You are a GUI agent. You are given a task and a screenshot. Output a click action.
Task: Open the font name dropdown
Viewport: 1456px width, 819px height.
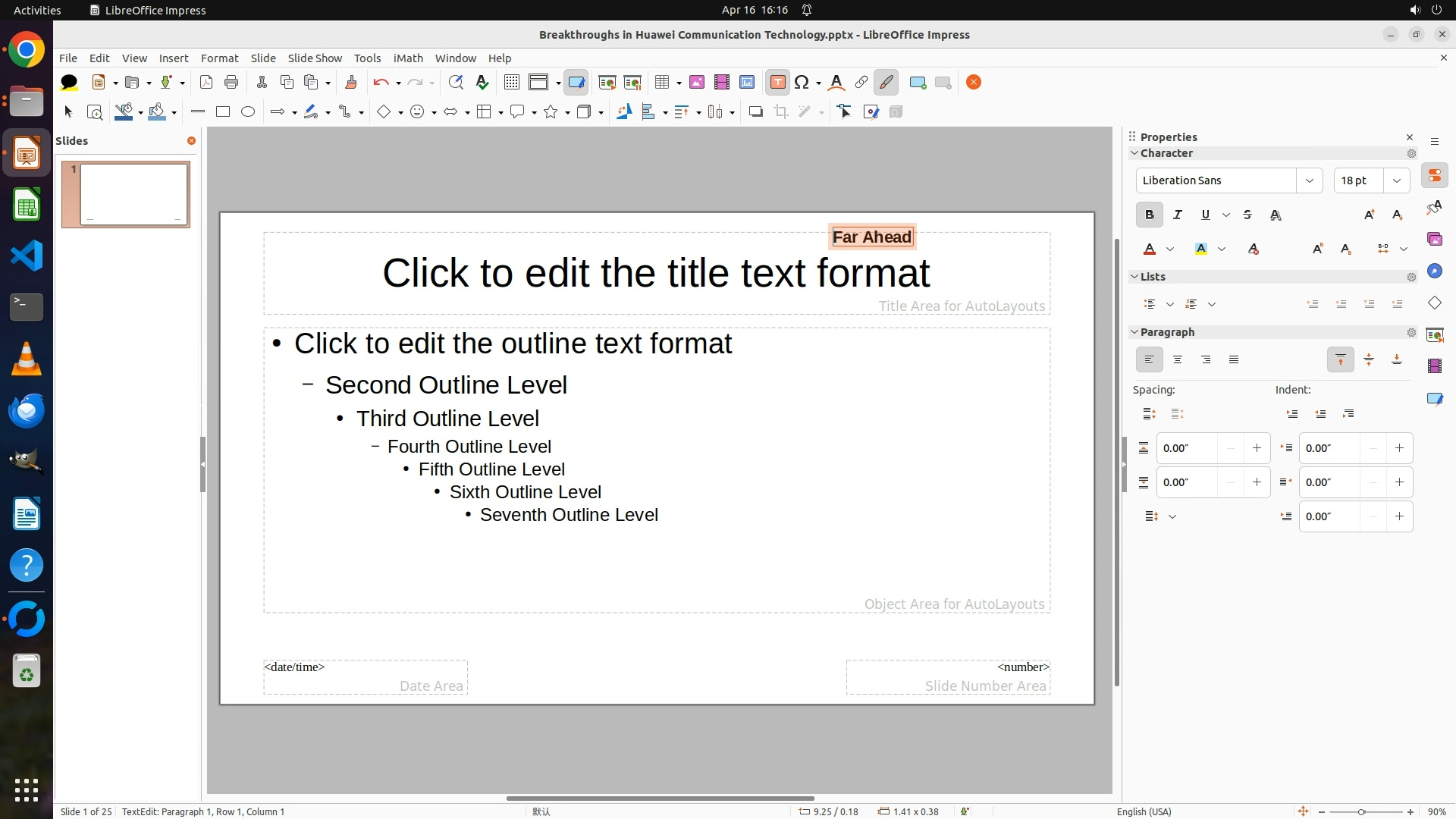pyautogui.click(x=1309, y=180)
